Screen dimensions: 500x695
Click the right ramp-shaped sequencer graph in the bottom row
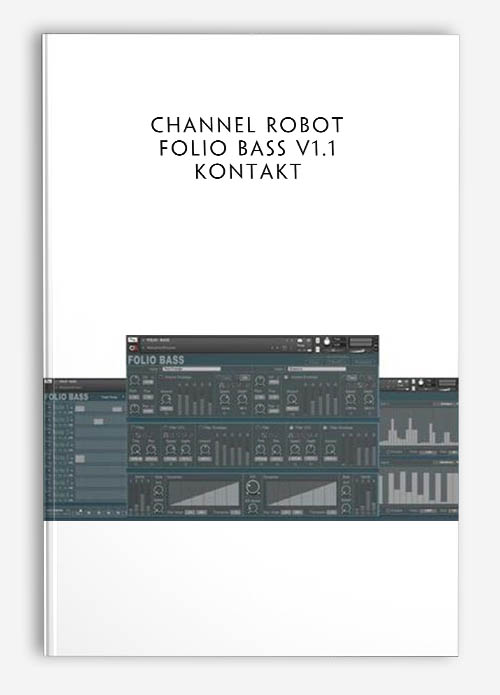[x=301, y=493]
